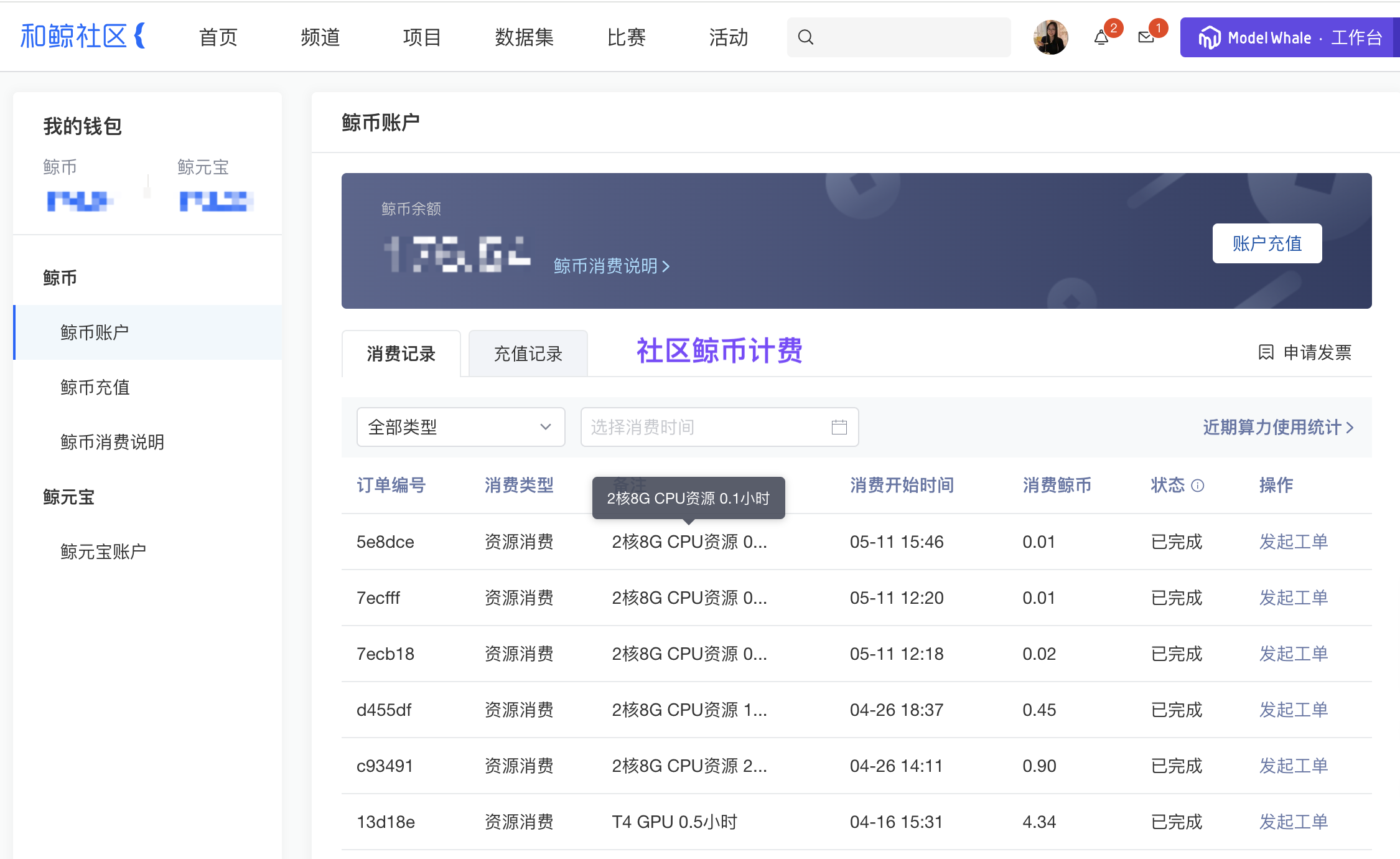Open ModelWhale 工作台 button
The width and height of the screenshot is (1400, 859).
(1289, 37)
